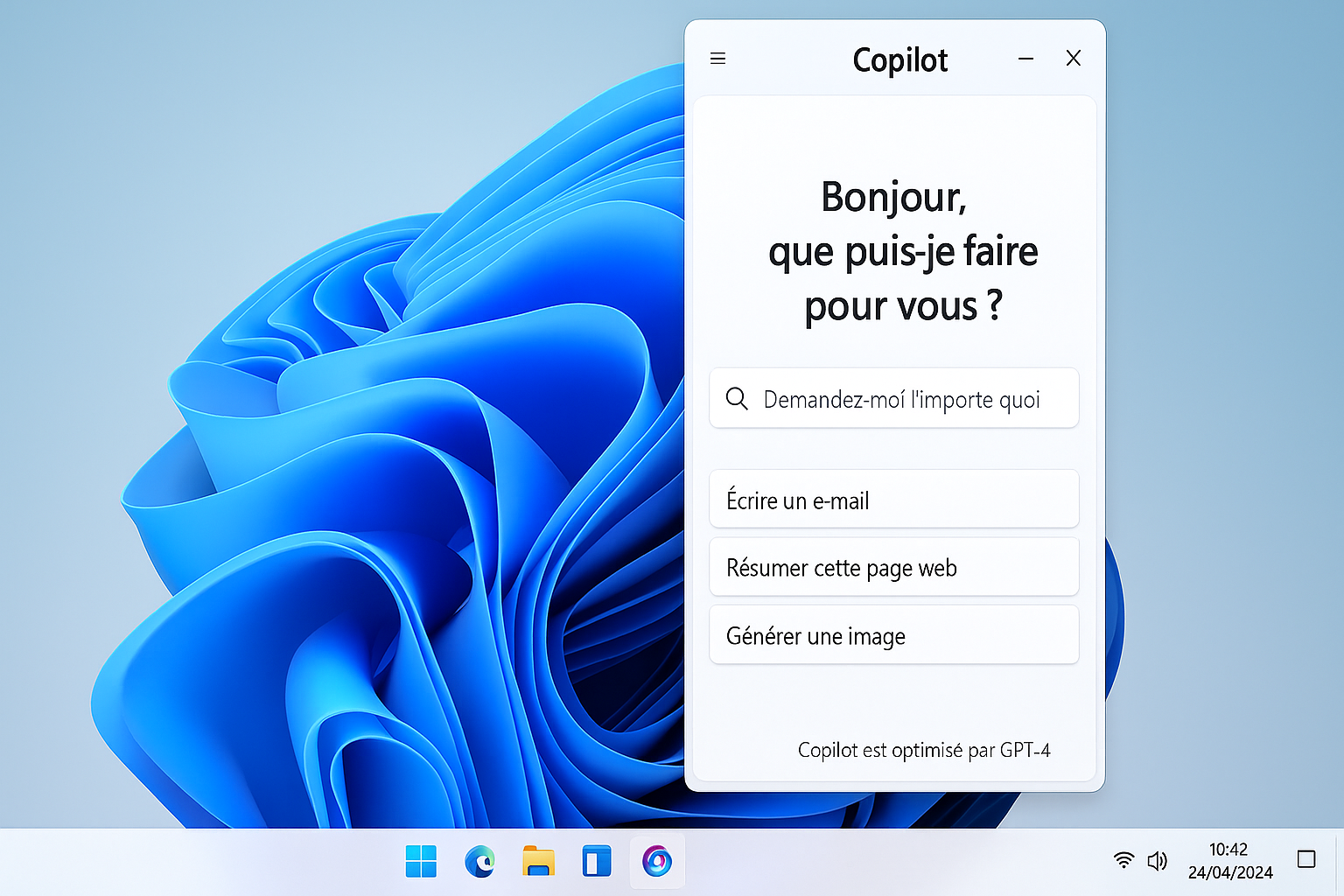Click 'Copilot est optimisé par GPT-4' text
The width and height of the screenshot is (1344, 896).
(x=923, y=750)
